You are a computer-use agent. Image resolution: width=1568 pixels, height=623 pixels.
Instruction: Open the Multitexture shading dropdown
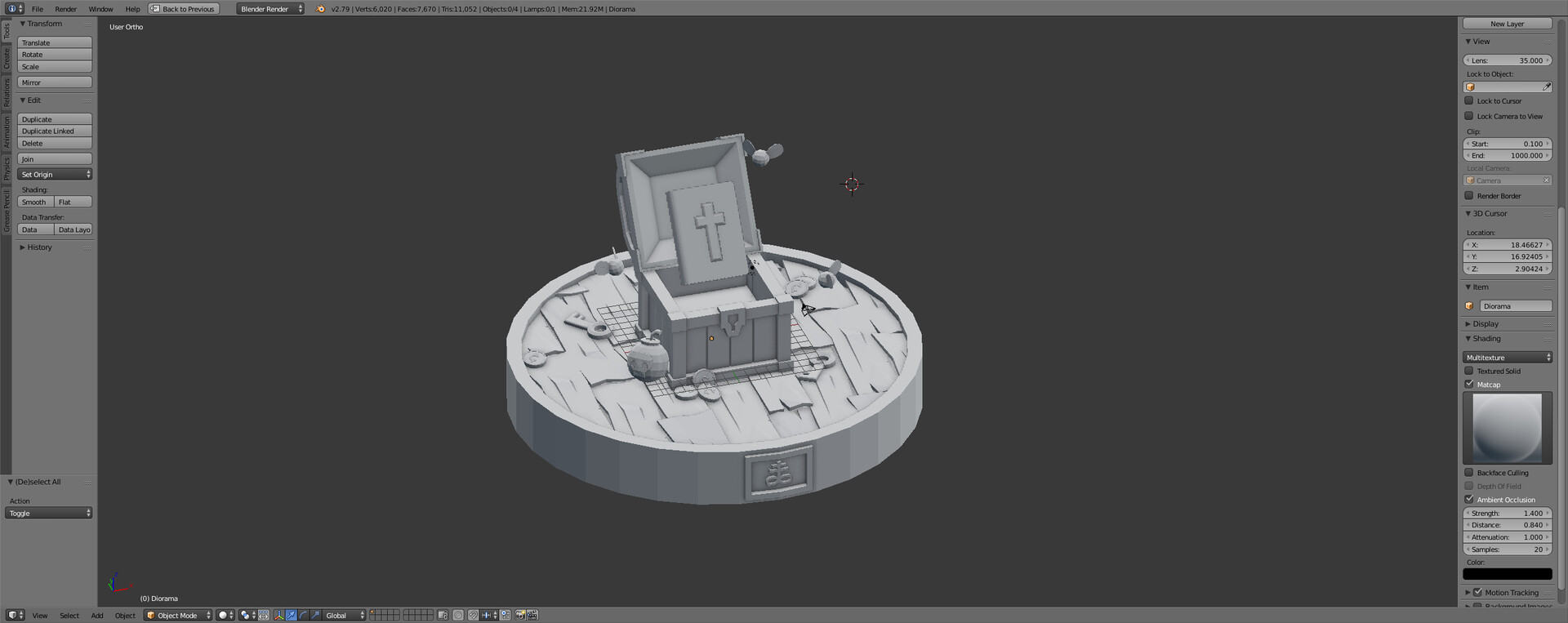pyautogui.click(x=1508, y=357)
